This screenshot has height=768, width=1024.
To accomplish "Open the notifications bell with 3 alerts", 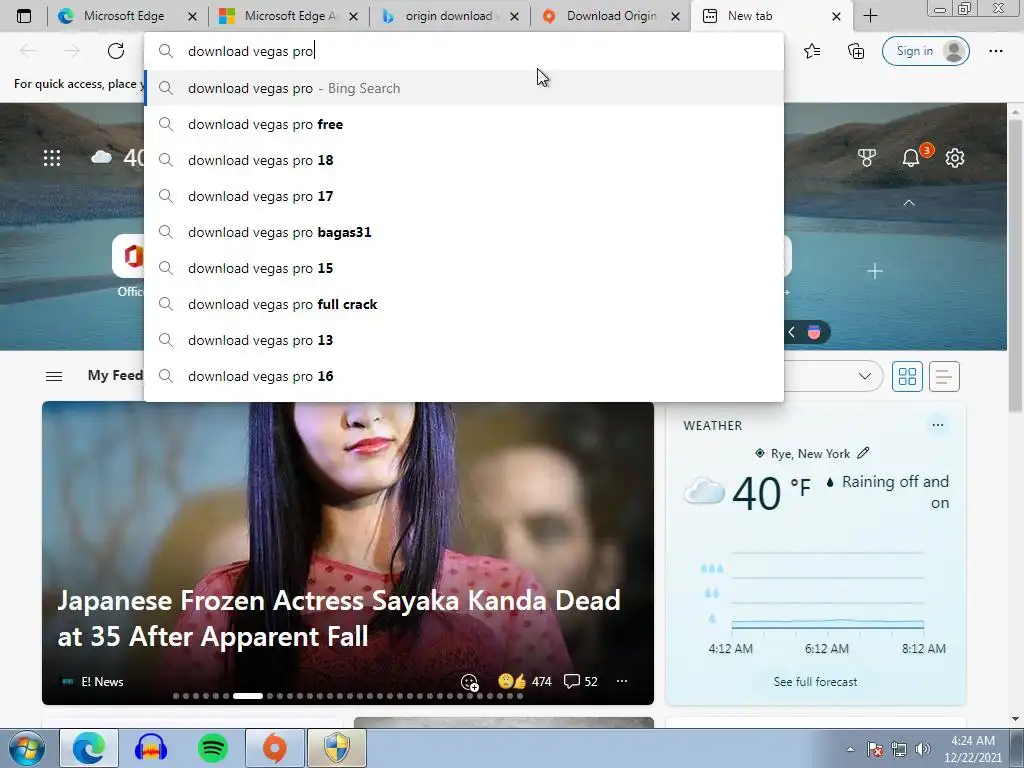I will pos(912,157).
